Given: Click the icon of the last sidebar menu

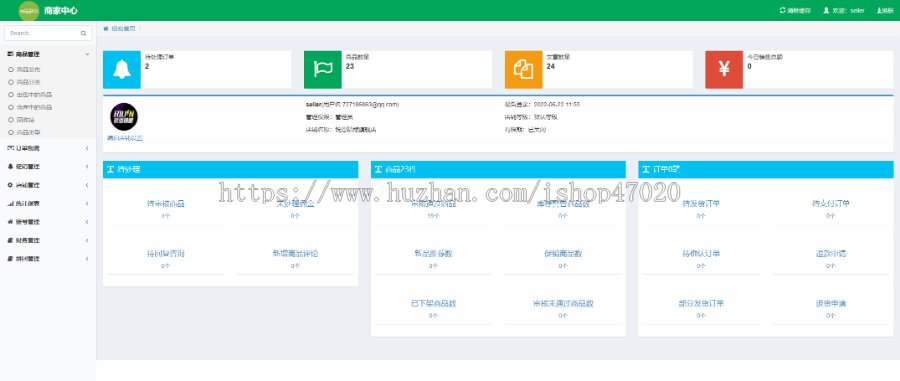Looking at the screenshot, I should pos(10,258).
